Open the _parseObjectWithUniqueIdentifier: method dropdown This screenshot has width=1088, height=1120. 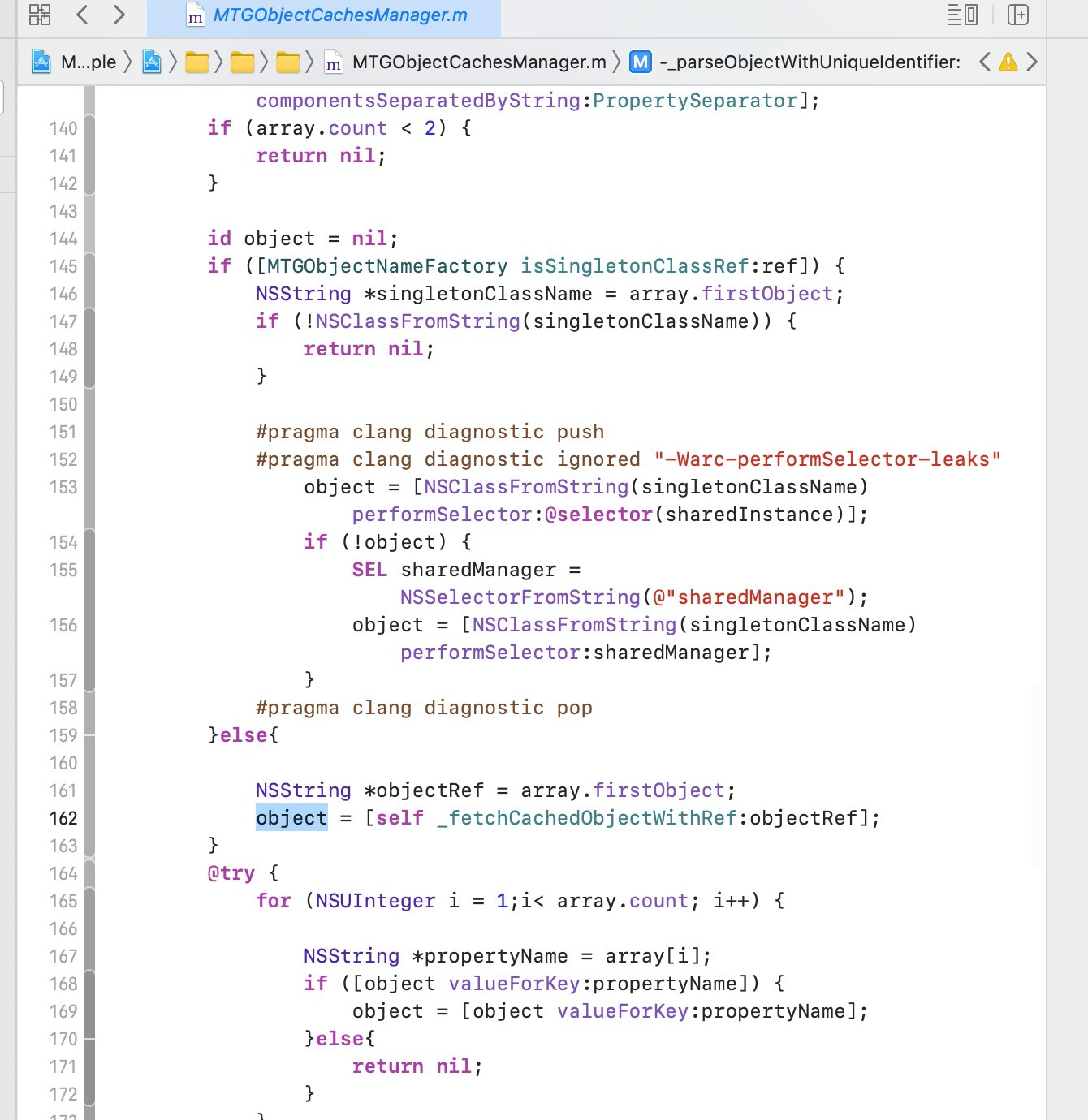pos(812,62)
